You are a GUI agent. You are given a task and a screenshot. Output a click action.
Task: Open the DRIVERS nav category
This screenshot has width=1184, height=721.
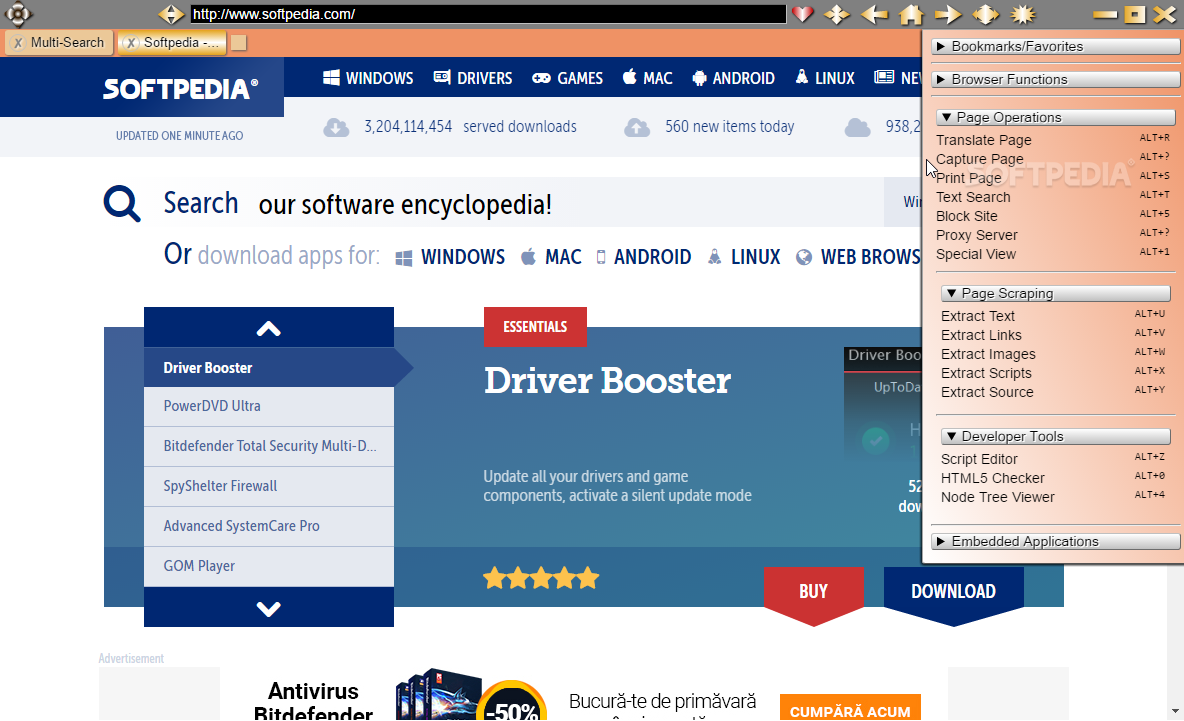473,78
